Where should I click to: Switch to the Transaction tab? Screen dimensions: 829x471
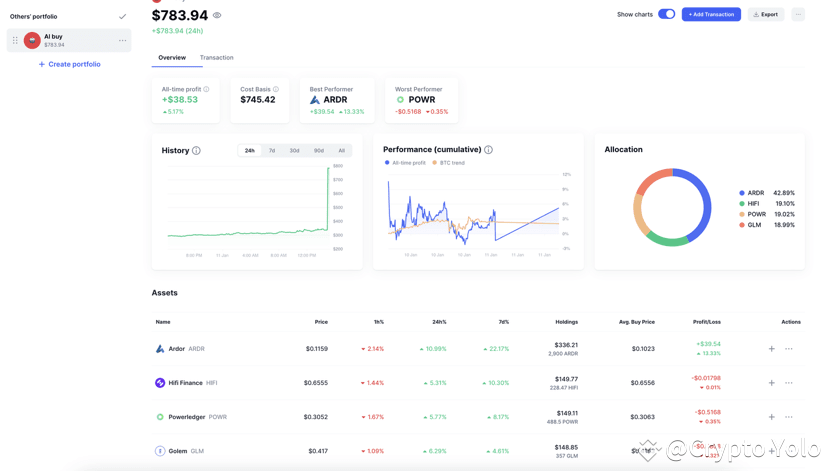(x=216, y=58)
